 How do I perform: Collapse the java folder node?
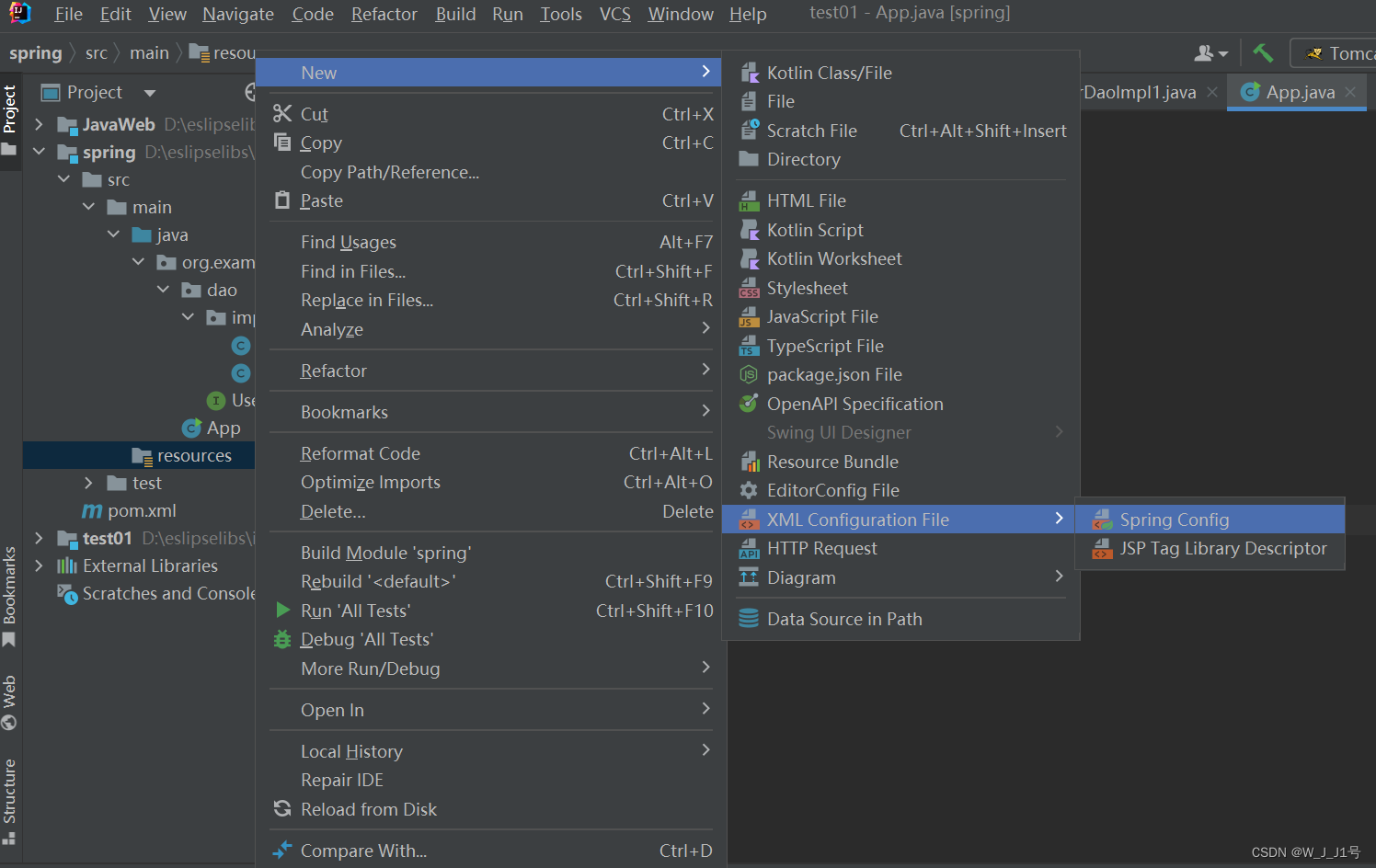pos(113,234)
